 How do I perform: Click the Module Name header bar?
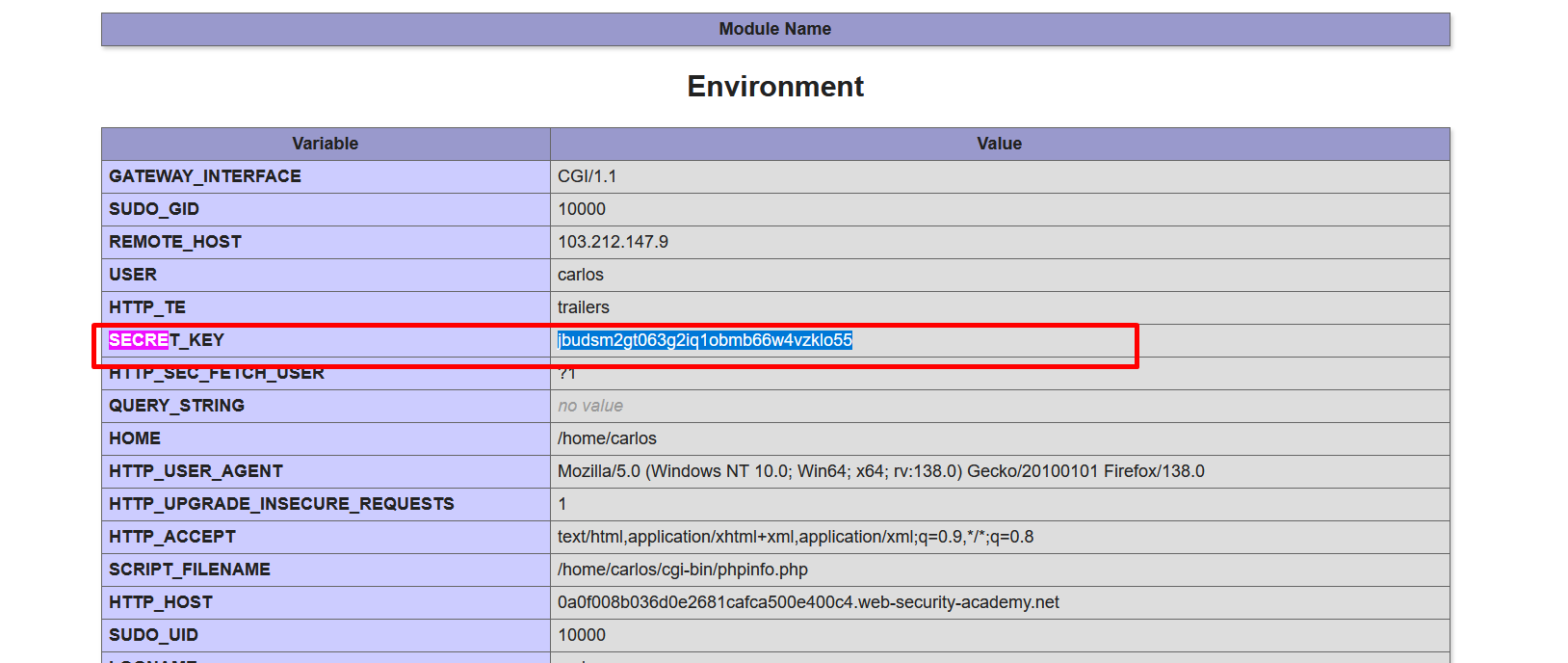[x=774, y=29]
